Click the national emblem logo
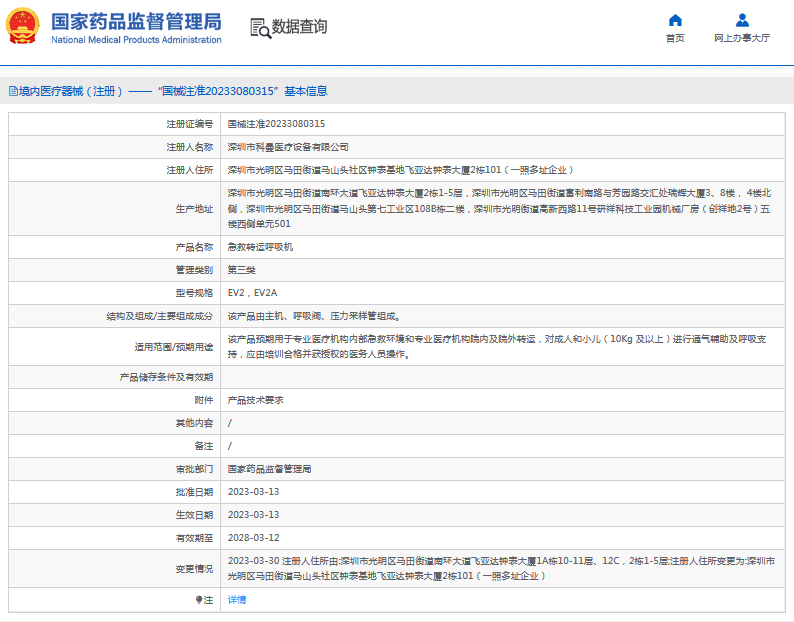794x622 pixels. click(23, 27)
